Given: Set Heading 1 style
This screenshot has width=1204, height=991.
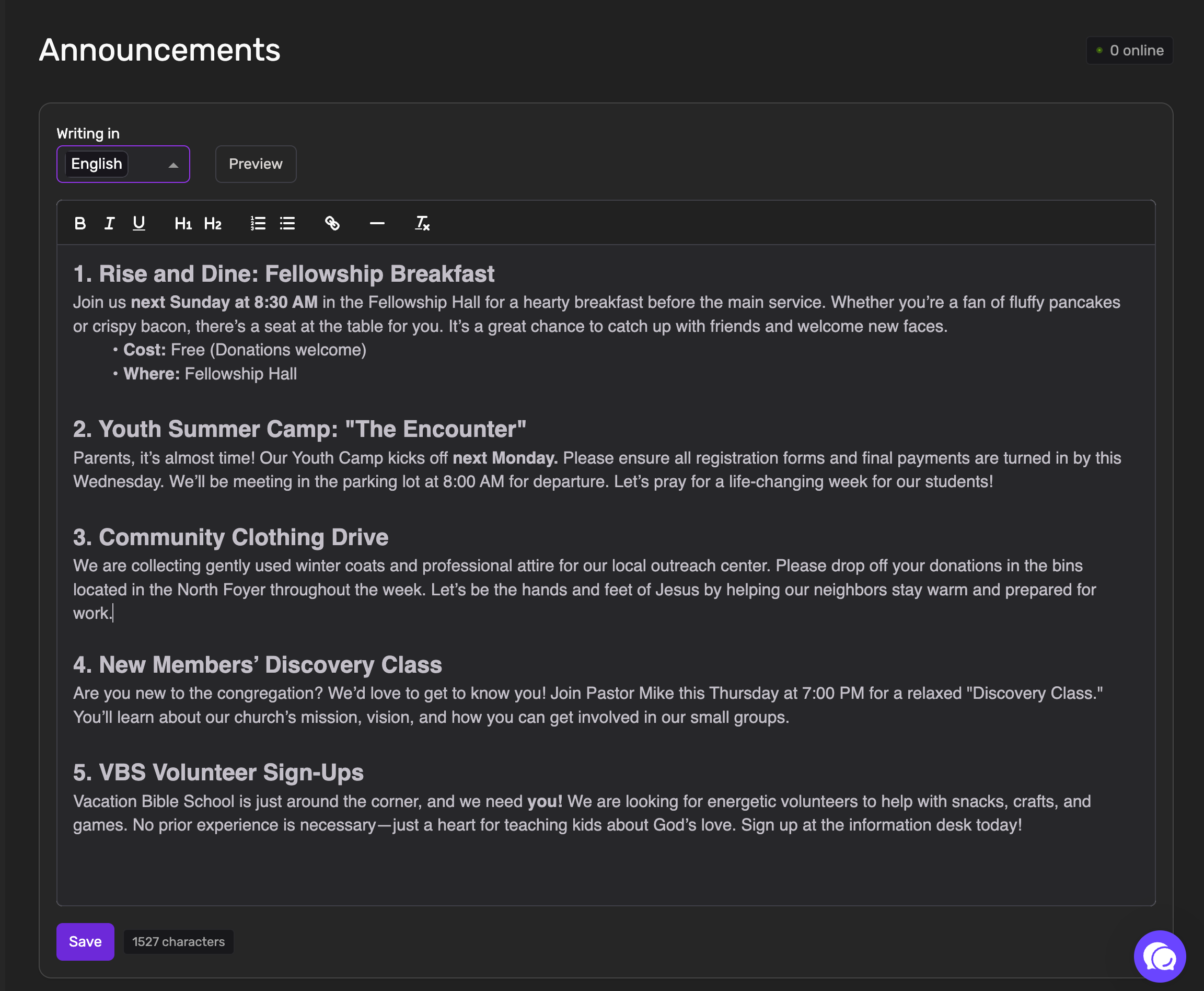Looking at the screenshot, I should pos(183,223).
